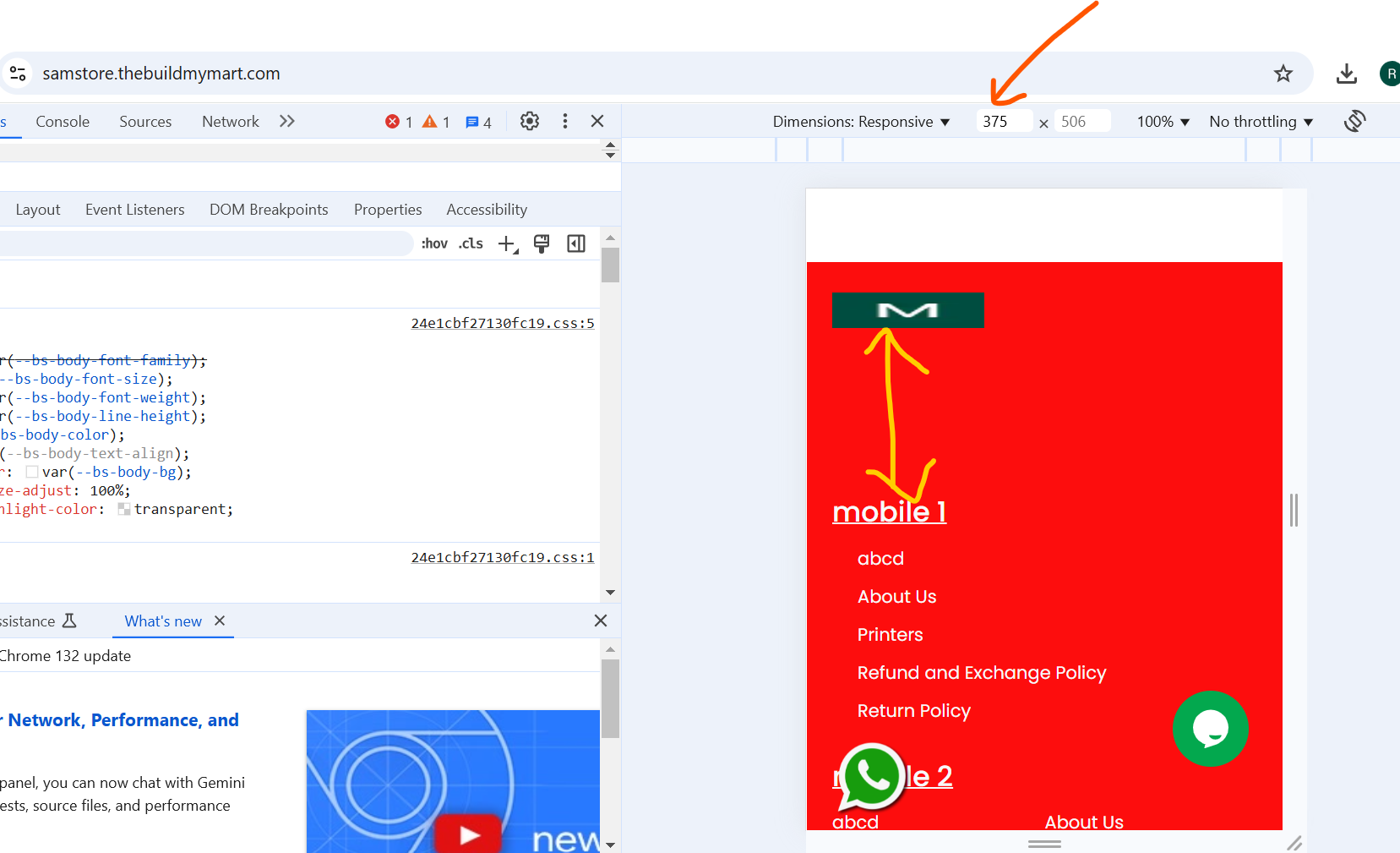Viewport: 1400px width, 853px height.
Task: Click the viewport bottom-edge resize handle
Action: [x=1044, y=844]
